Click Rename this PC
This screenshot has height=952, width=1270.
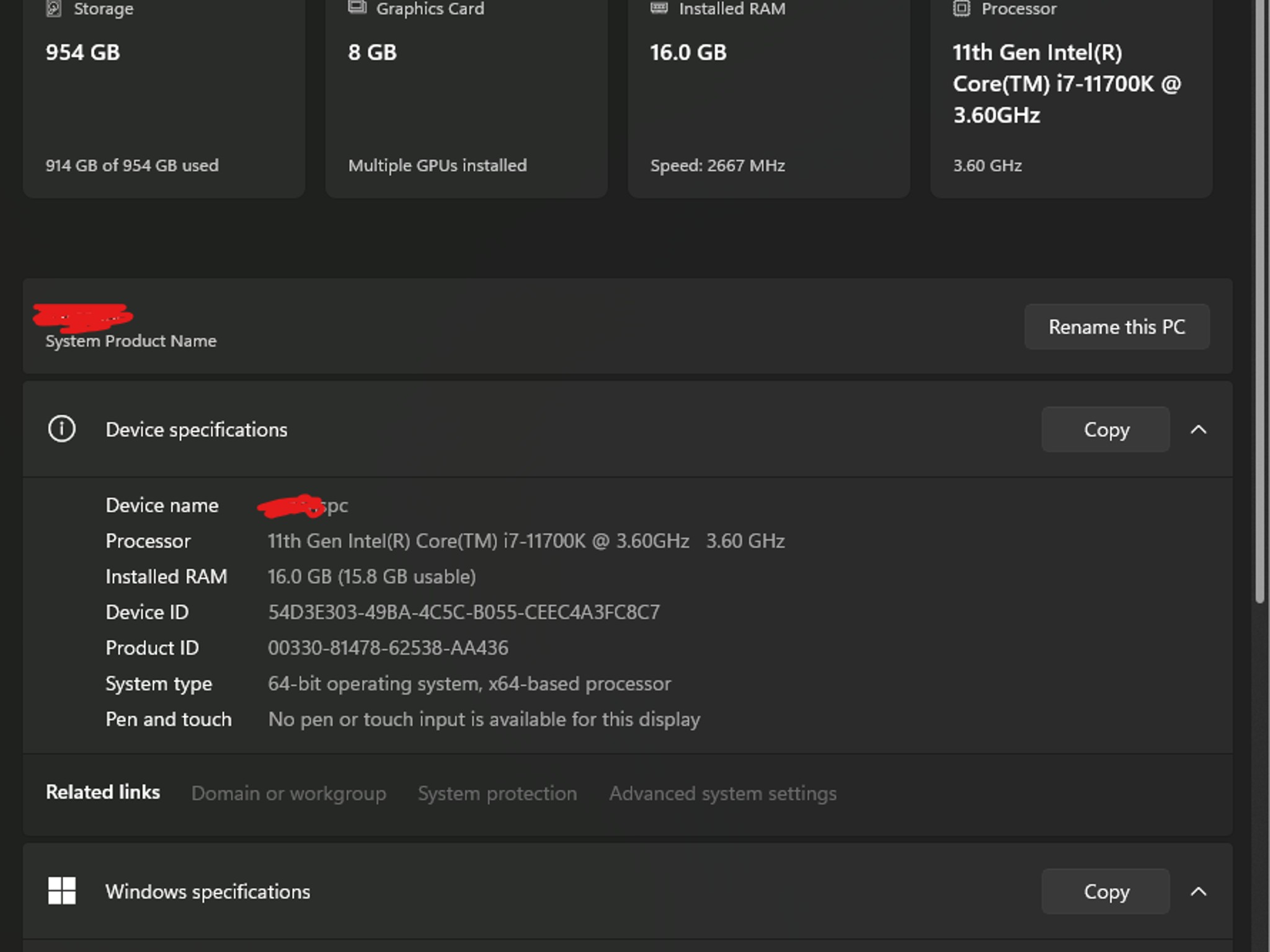(1117, 327)
